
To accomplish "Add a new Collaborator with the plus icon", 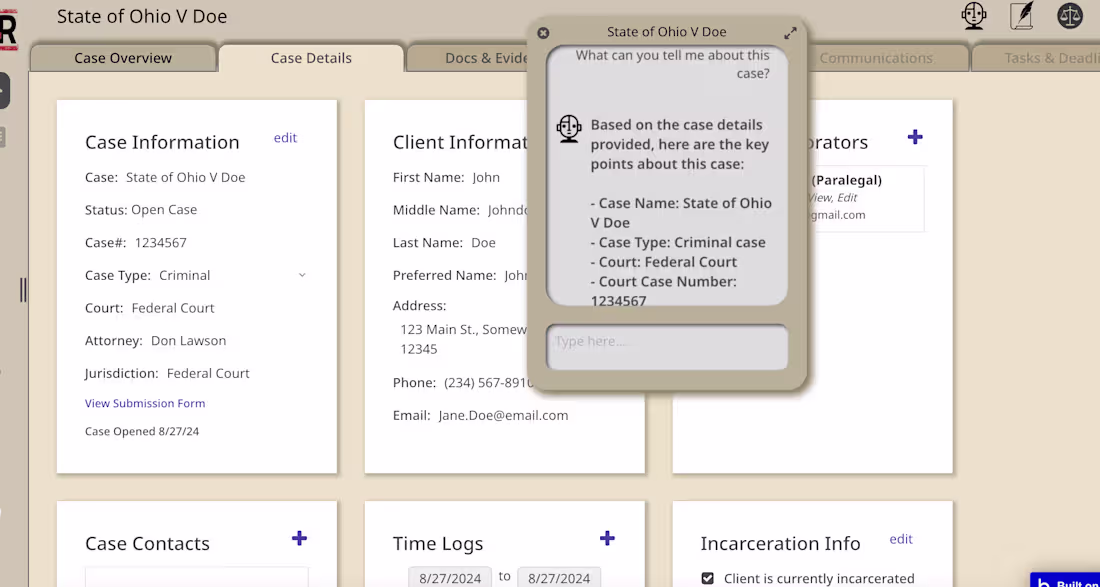I will (x=915, y=137).
